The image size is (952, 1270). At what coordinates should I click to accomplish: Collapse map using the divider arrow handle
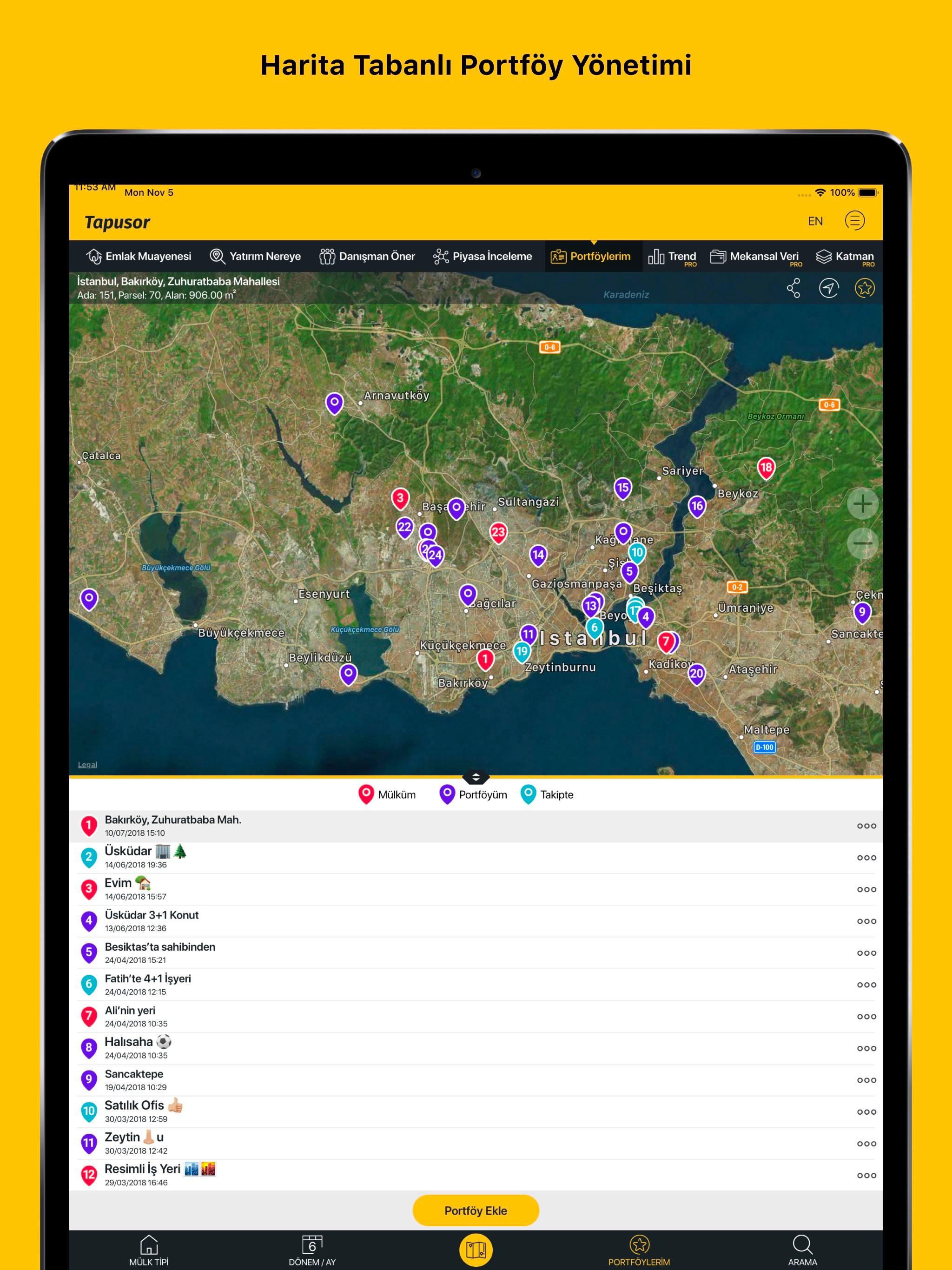pyautogui.click(x=476, y=777)
